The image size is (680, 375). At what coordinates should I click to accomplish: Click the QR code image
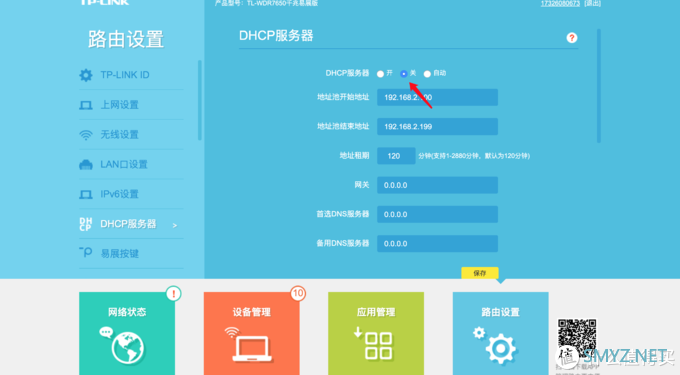(577, 338)
